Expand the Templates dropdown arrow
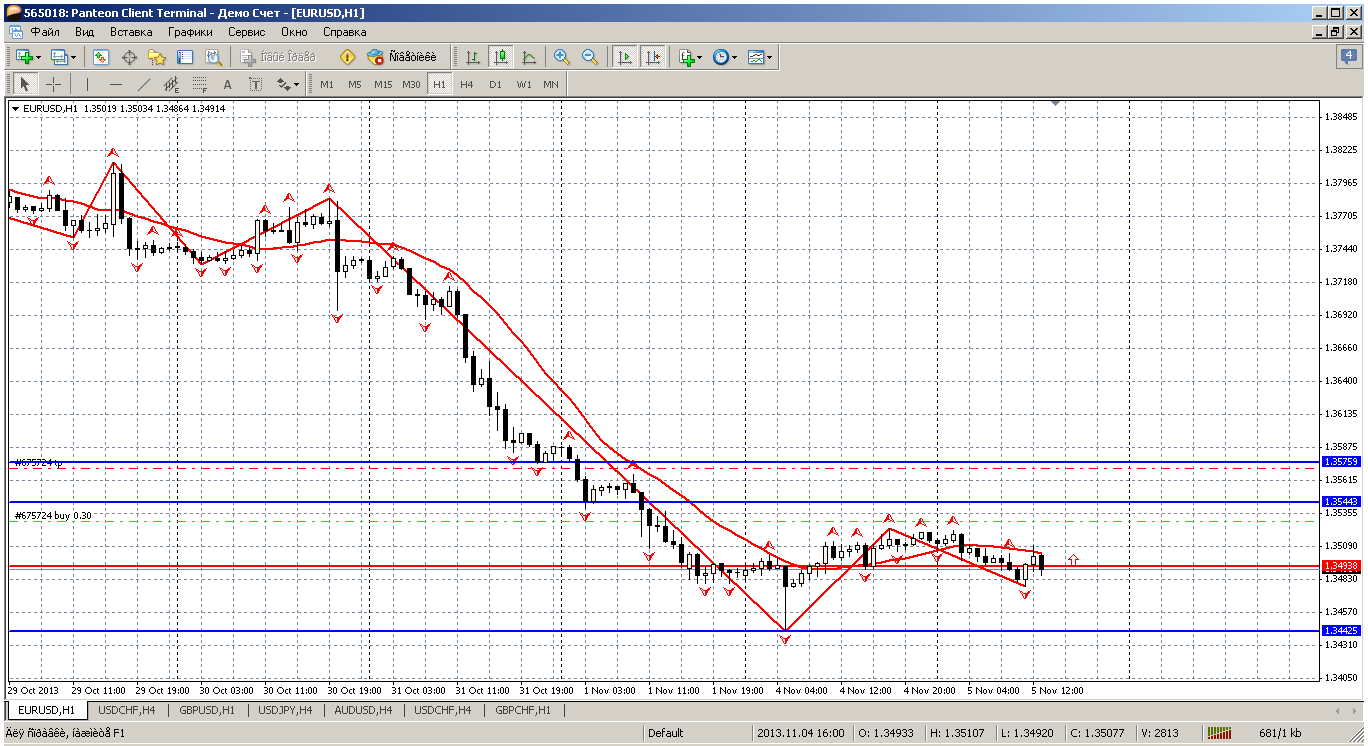 769,58
